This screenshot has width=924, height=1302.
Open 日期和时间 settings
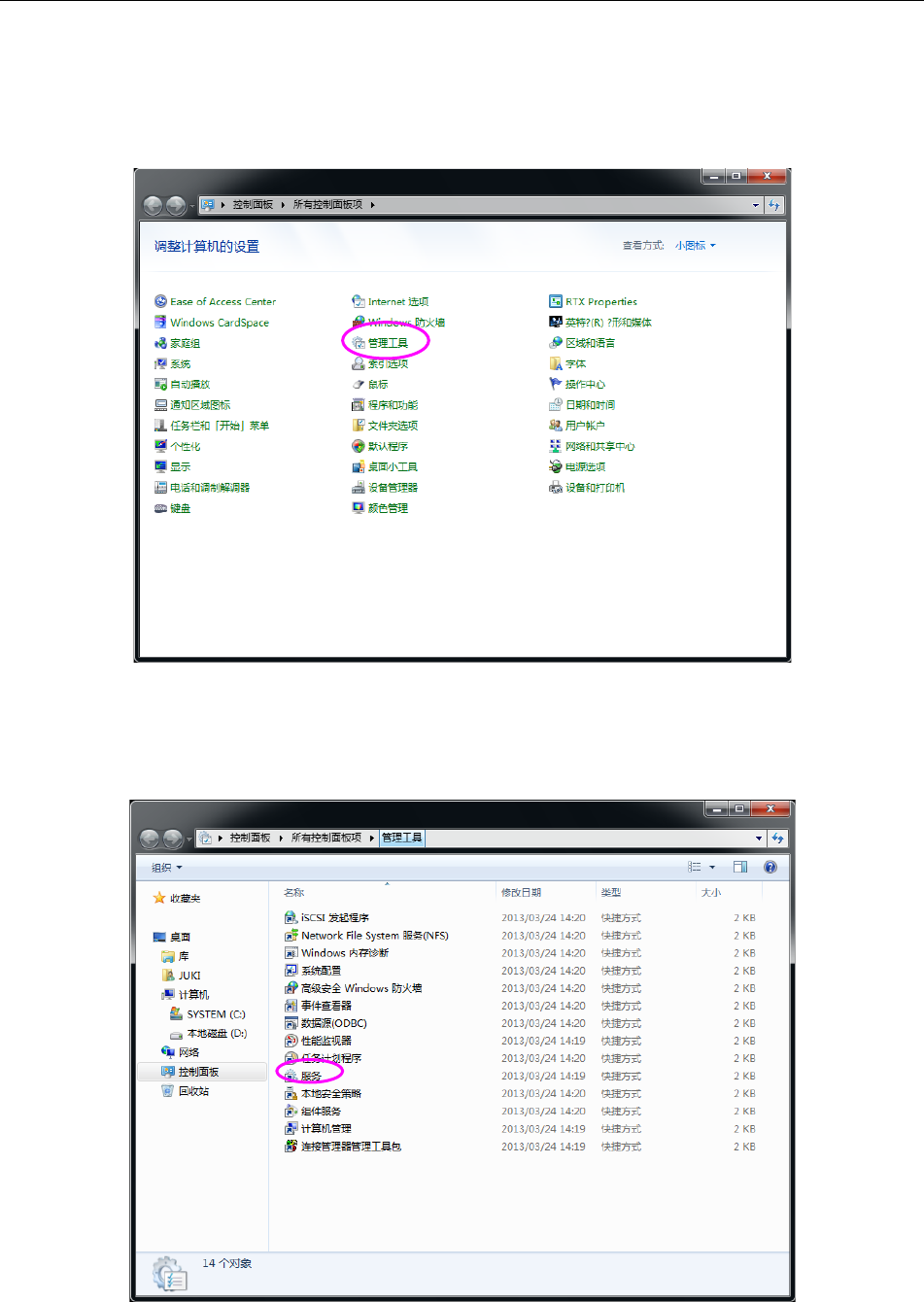point(582,404)
